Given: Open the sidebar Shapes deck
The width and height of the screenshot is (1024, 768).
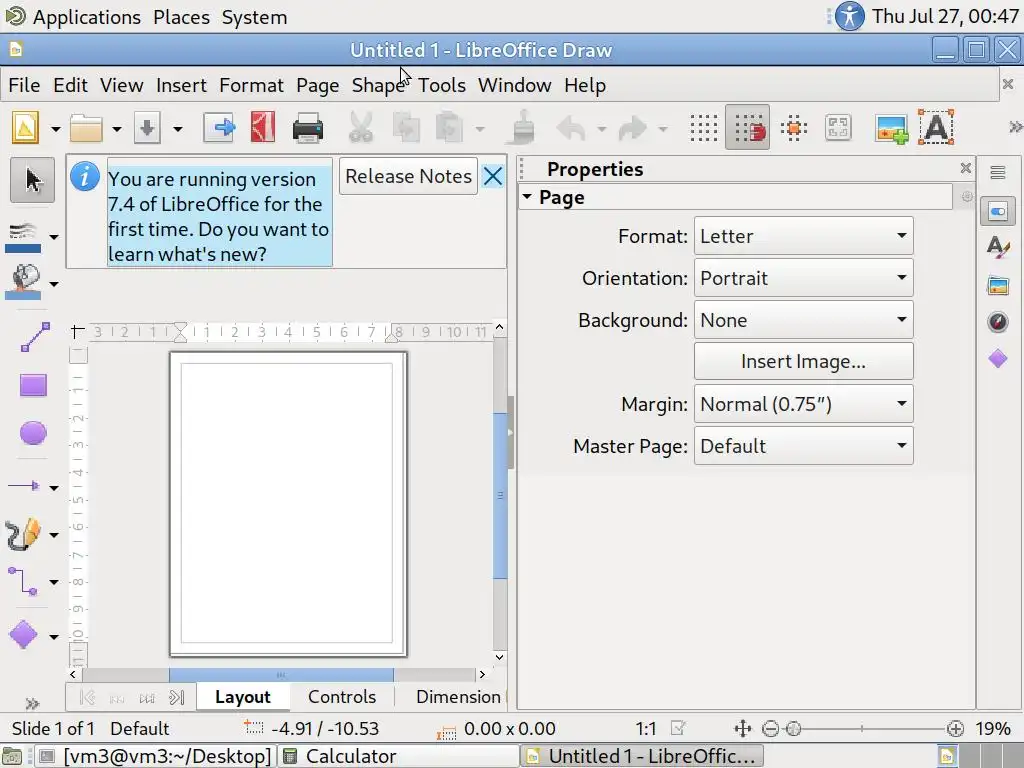Looking at the screenshot, I should coord(997,359).
